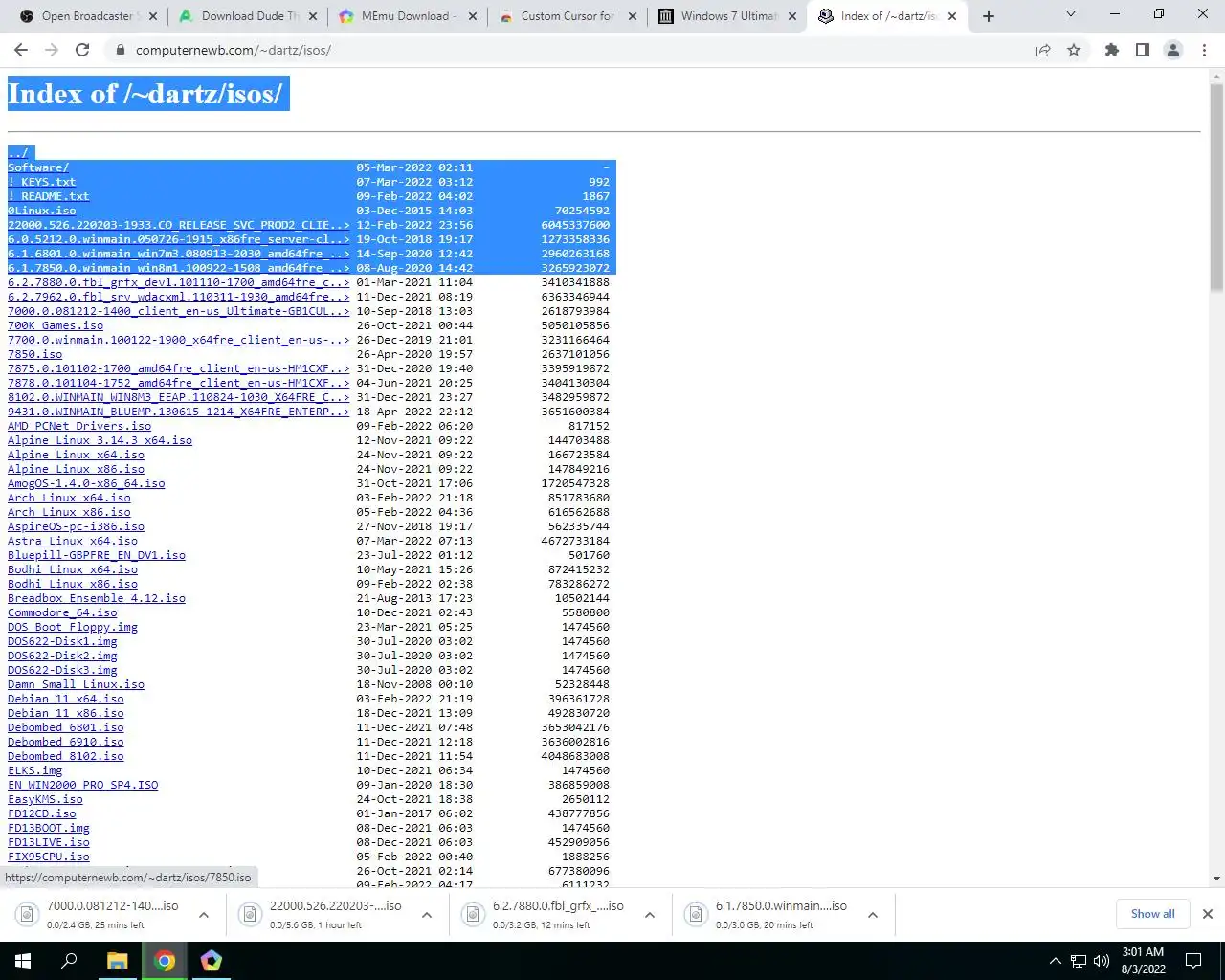Download DOS_Boot_Floppy.img
The width and height of the screenshot is (1225, 980).
coord(73,627)
